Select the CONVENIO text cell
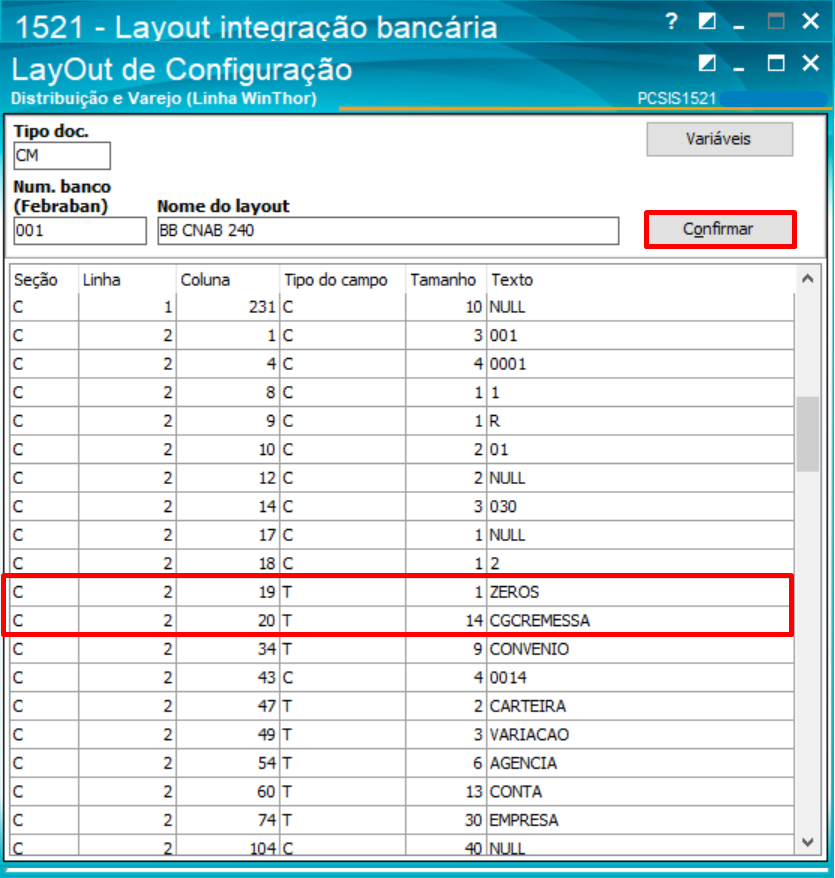Viewport: 835px width, 878px height. pyautogui.click(x=640, y=649)
